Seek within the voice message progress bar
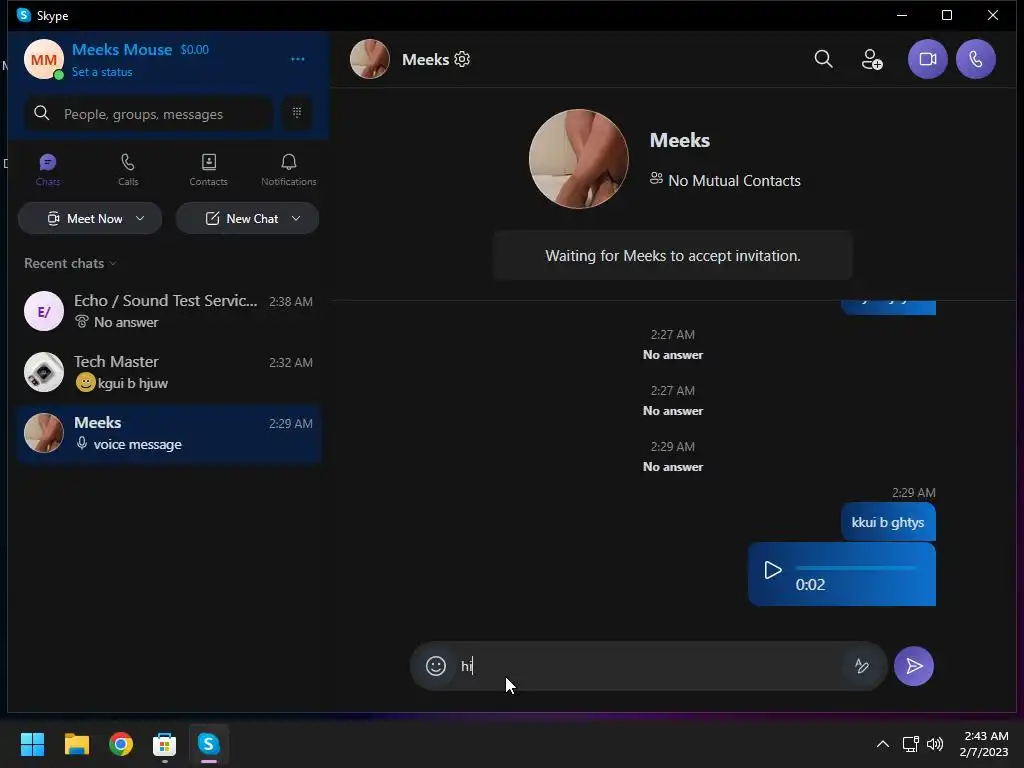Screen dimensions: 1024x768 pos(856,568)
